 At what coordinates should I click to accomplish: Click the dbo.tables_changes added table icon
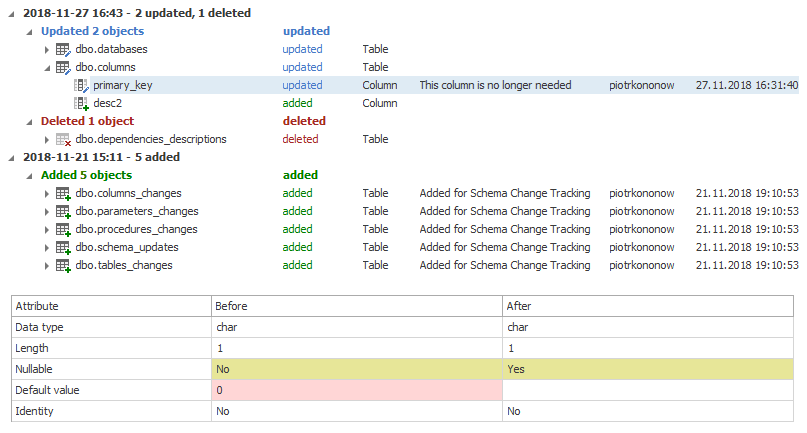pos(63,266)
